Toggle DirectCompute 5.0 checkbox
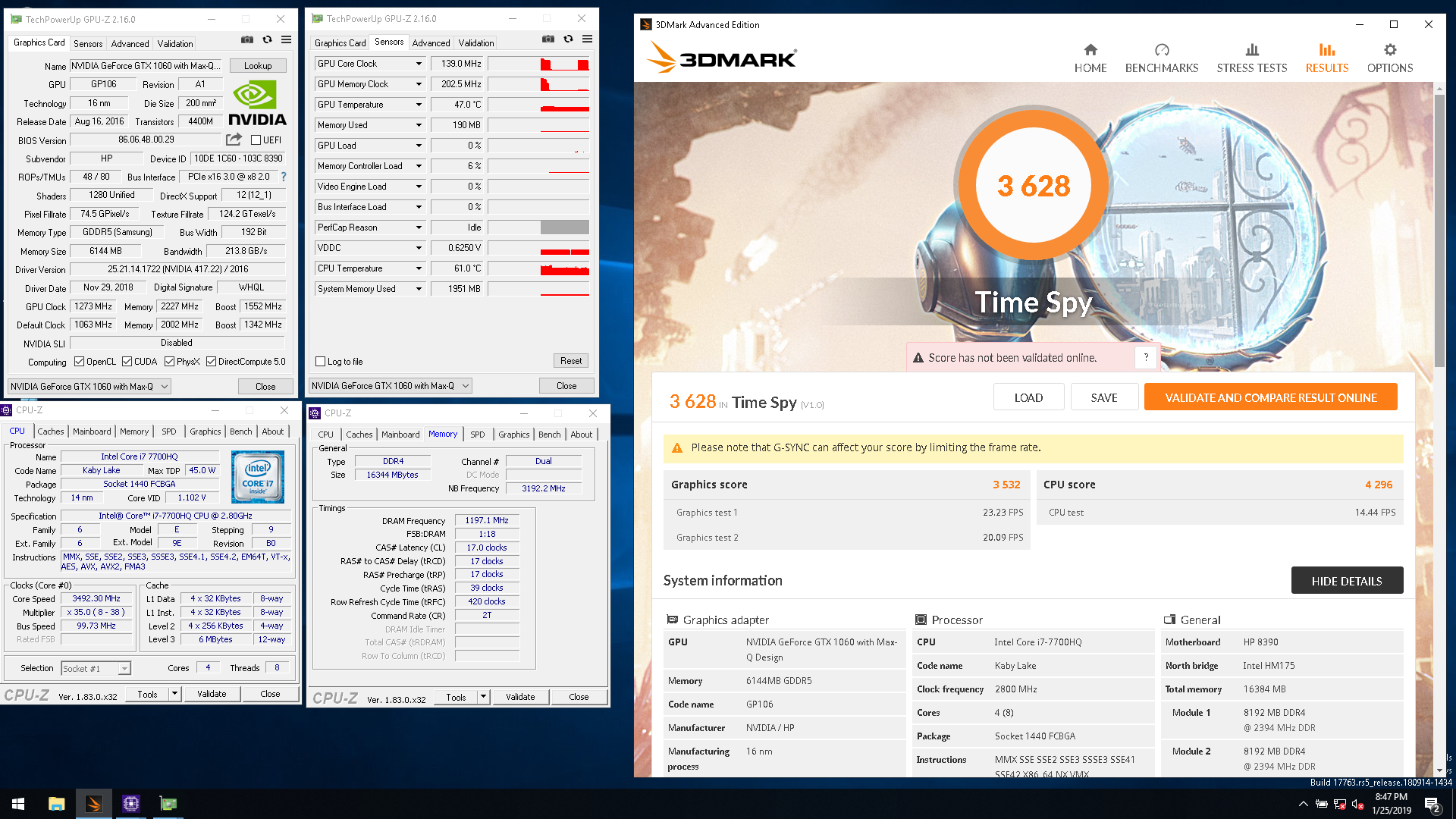 211,362
